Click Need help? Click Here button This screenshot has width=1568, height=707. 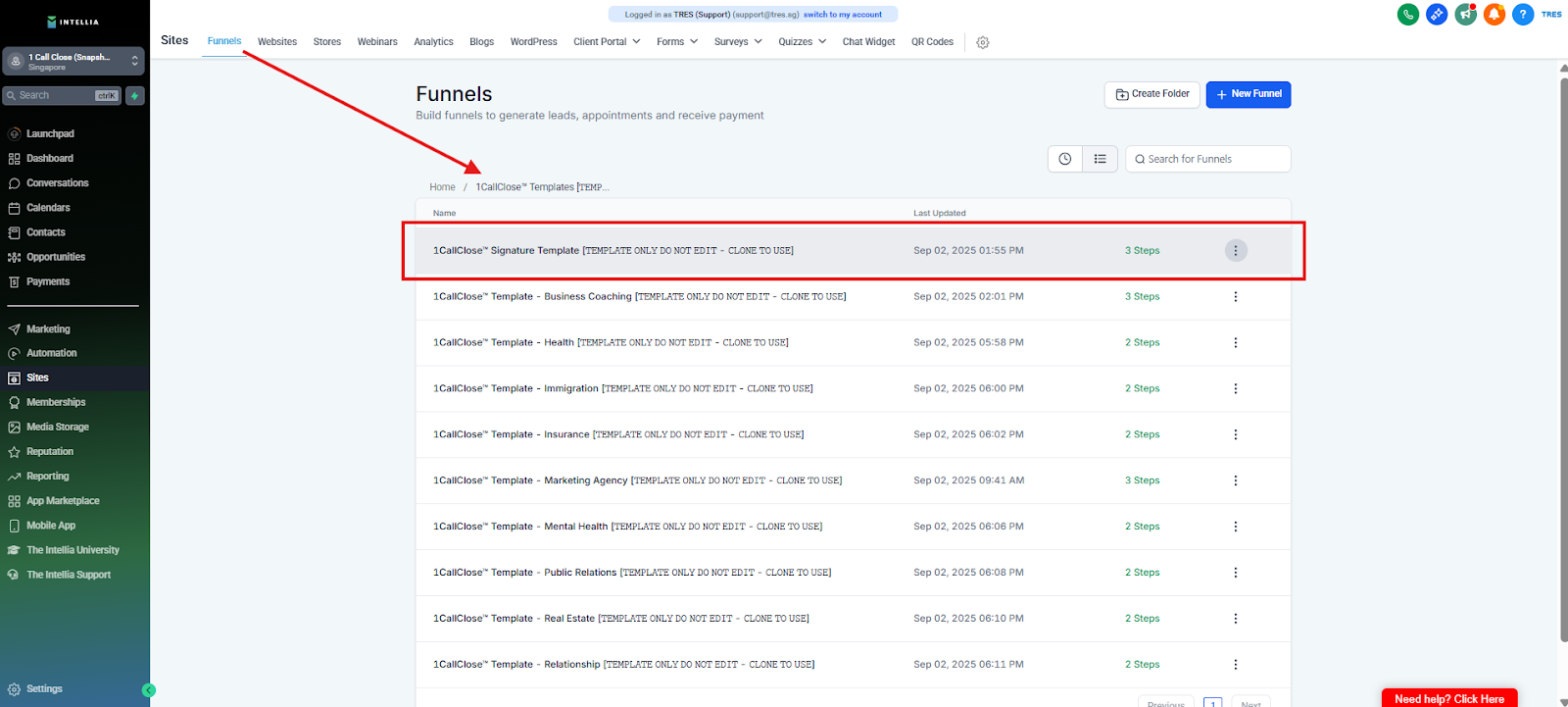tap(1449, 698)
